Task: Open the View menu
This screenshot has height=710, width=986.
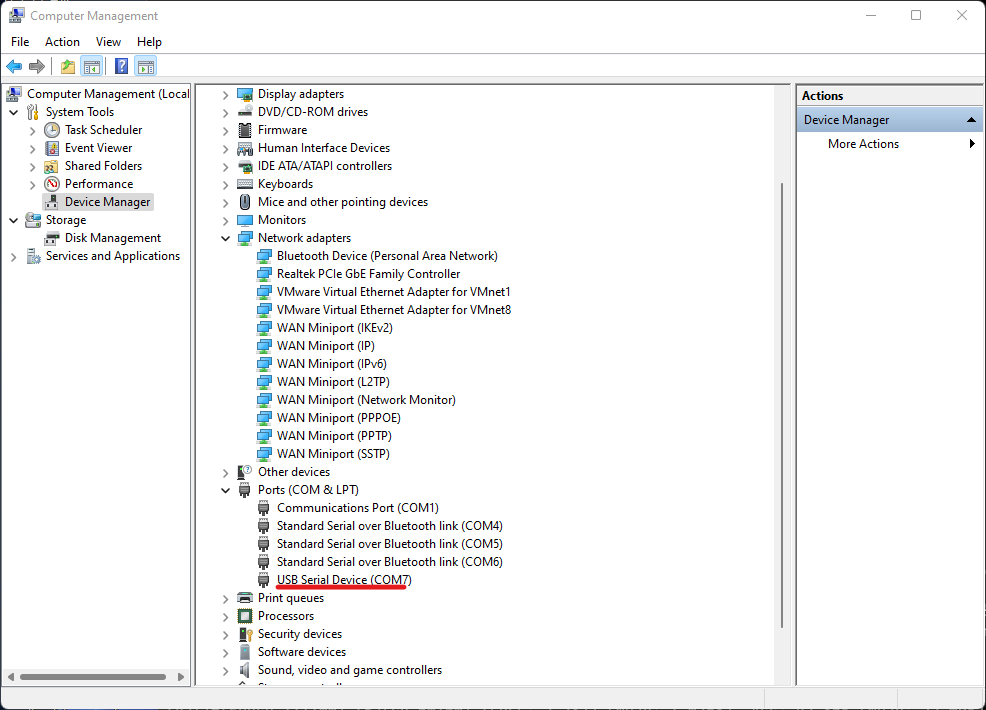Action: click(x=108, y=42)
